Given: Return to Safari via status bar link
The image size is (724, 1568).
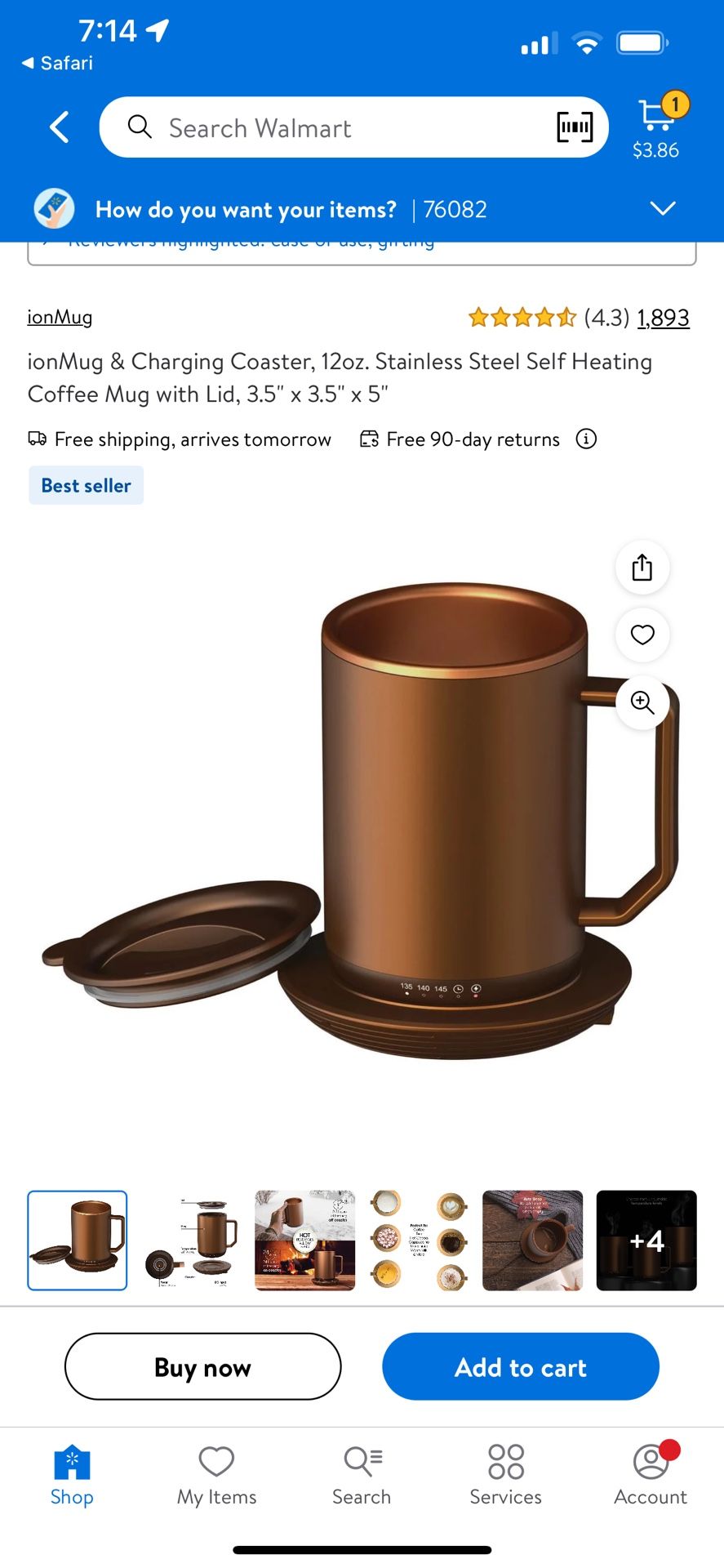Looking at the screenshot, I should click(x=57, y=63).
